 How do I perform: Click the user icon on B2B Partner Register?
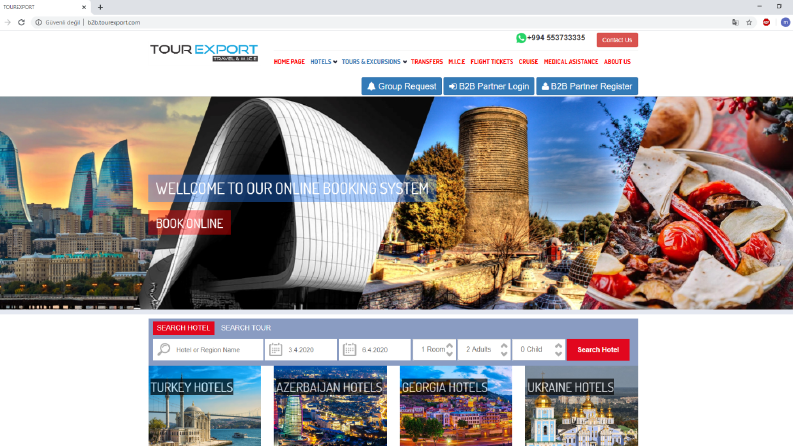coord(545,86)
